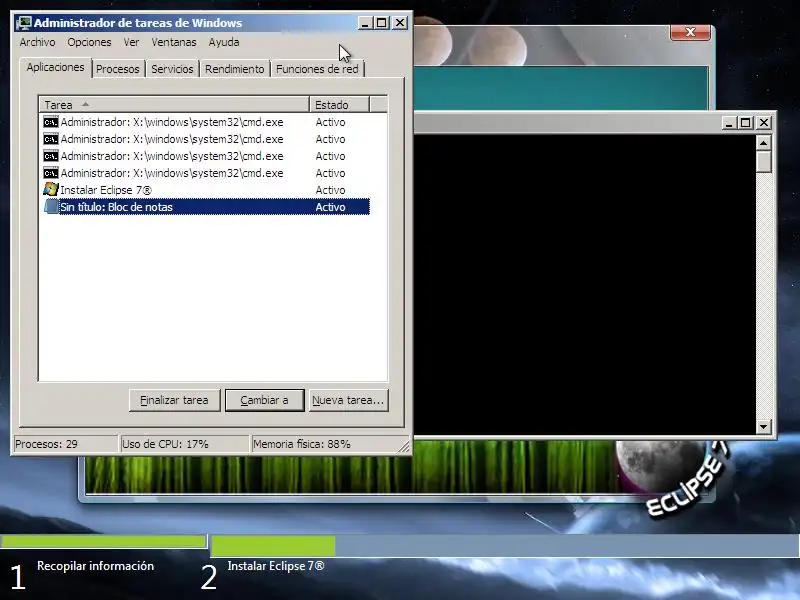The width and height of the screenshot is (800, 600).
Task: Minimize the Task Manager window
Action: point(365,23)
